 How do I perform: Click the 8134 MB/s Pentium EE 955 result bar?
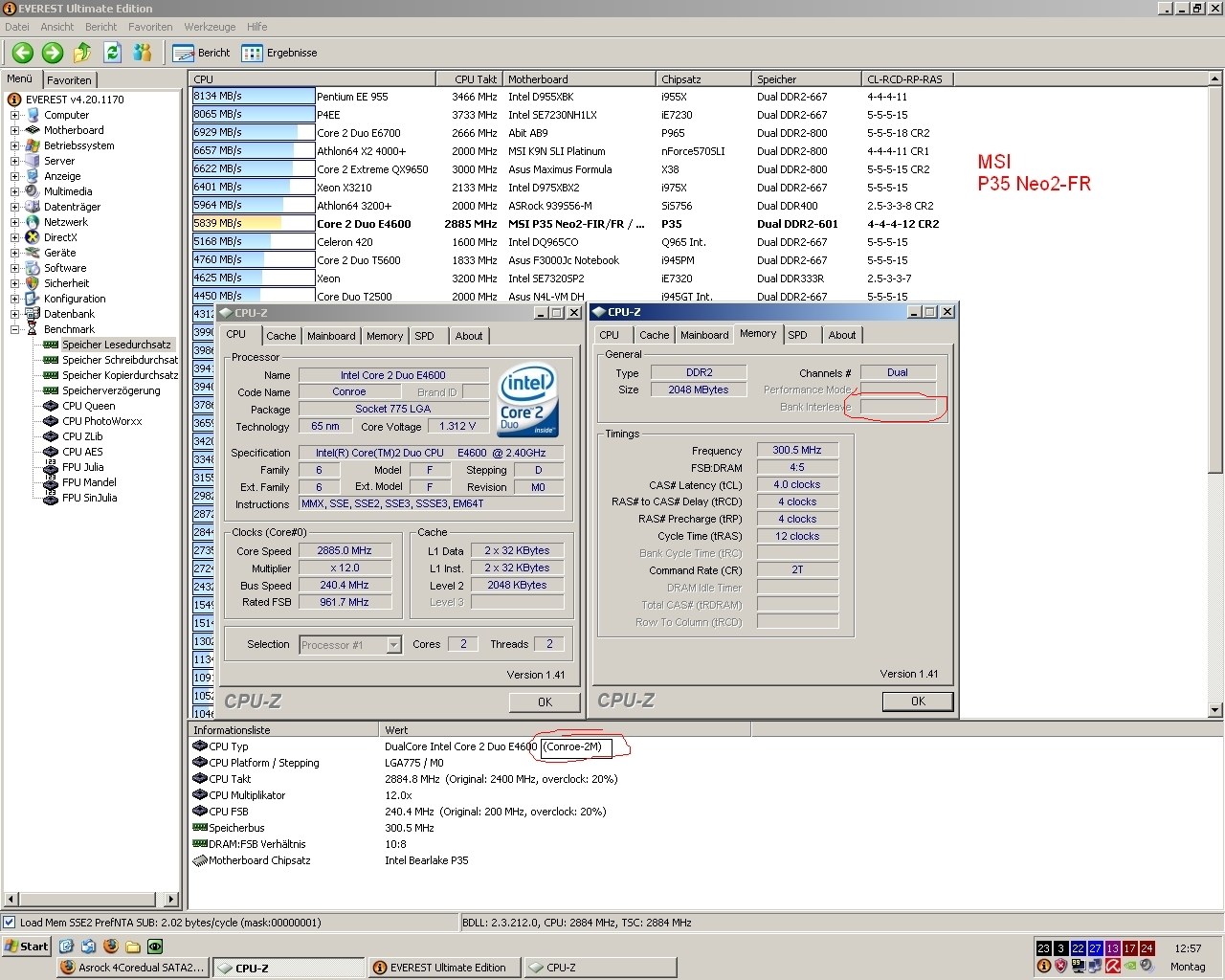click(254, 96)
